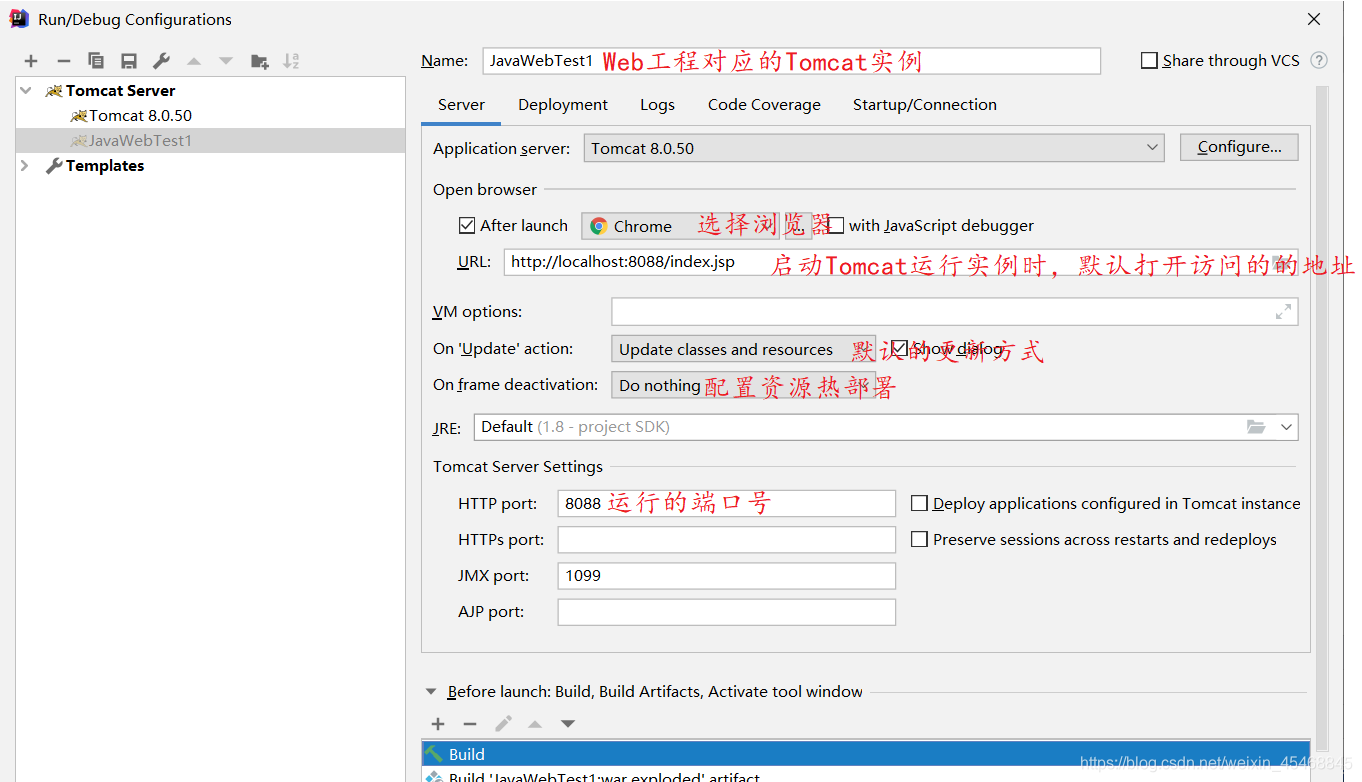The width and height of the screenshot is (1362, 782).
Task: Remove the selected Before launch task
Action: [x=470, y=724]
